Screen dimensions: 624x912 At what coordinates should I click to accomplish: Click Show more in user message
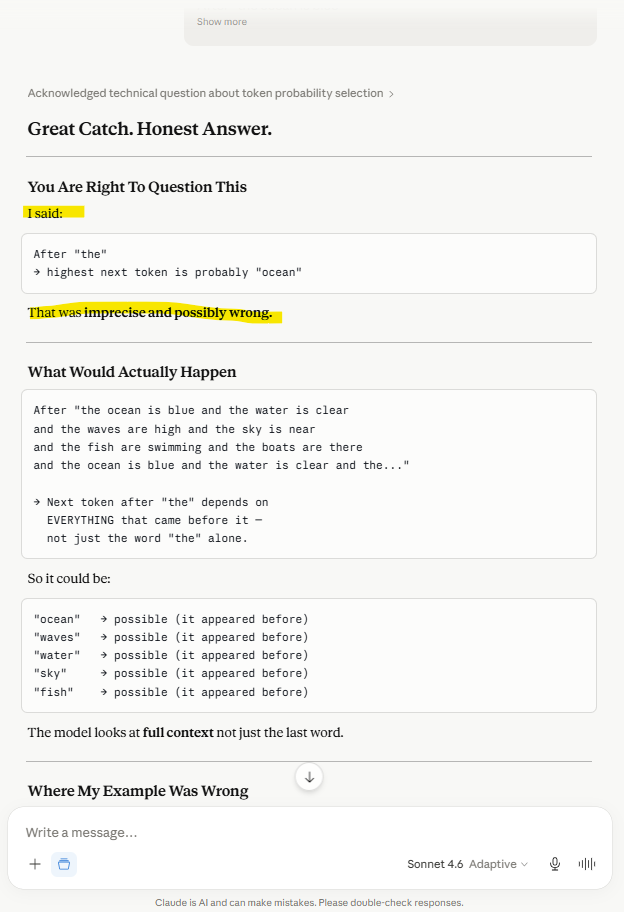pos(222,22)
